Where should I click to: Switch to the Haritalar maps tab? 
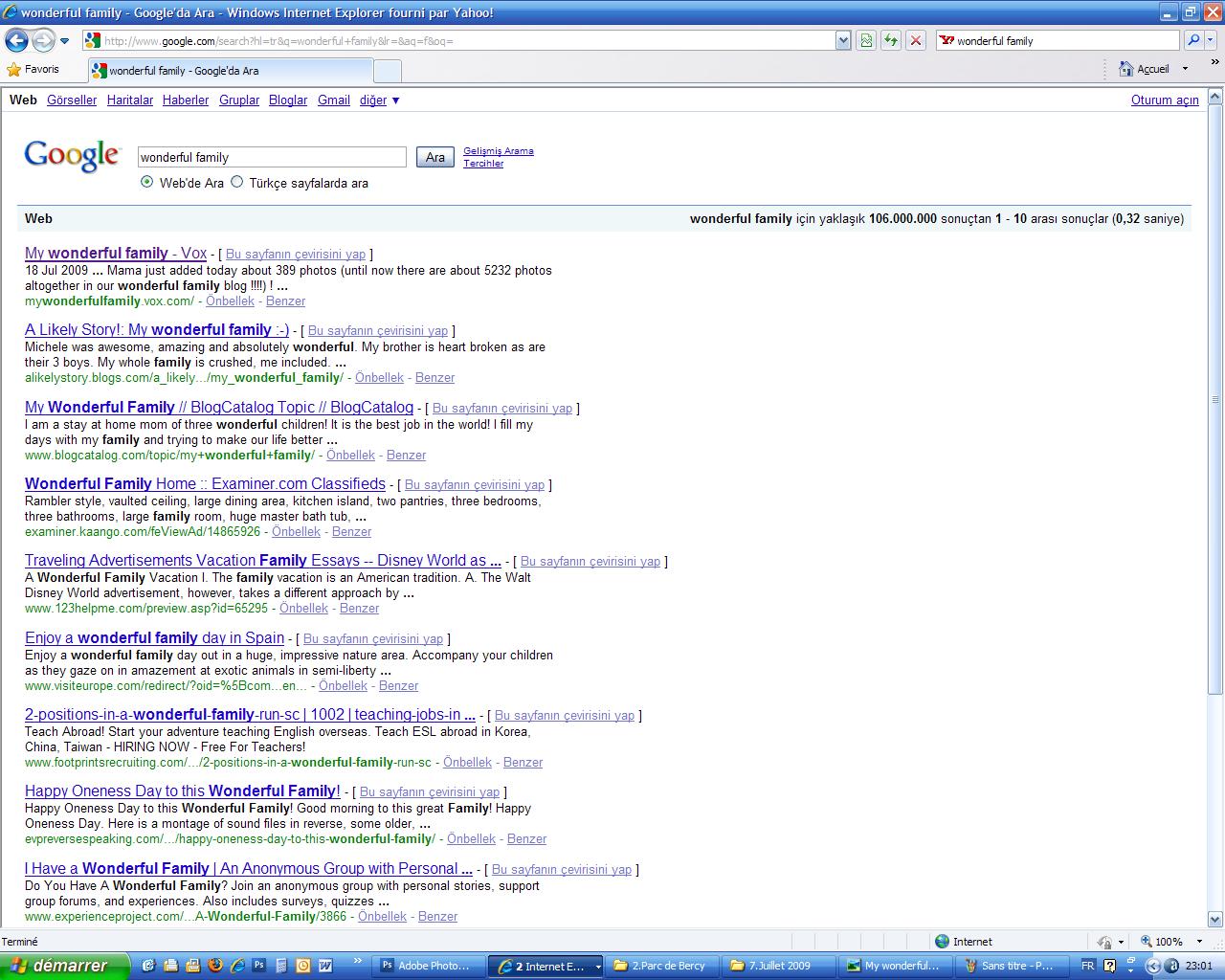coord(130,100)
